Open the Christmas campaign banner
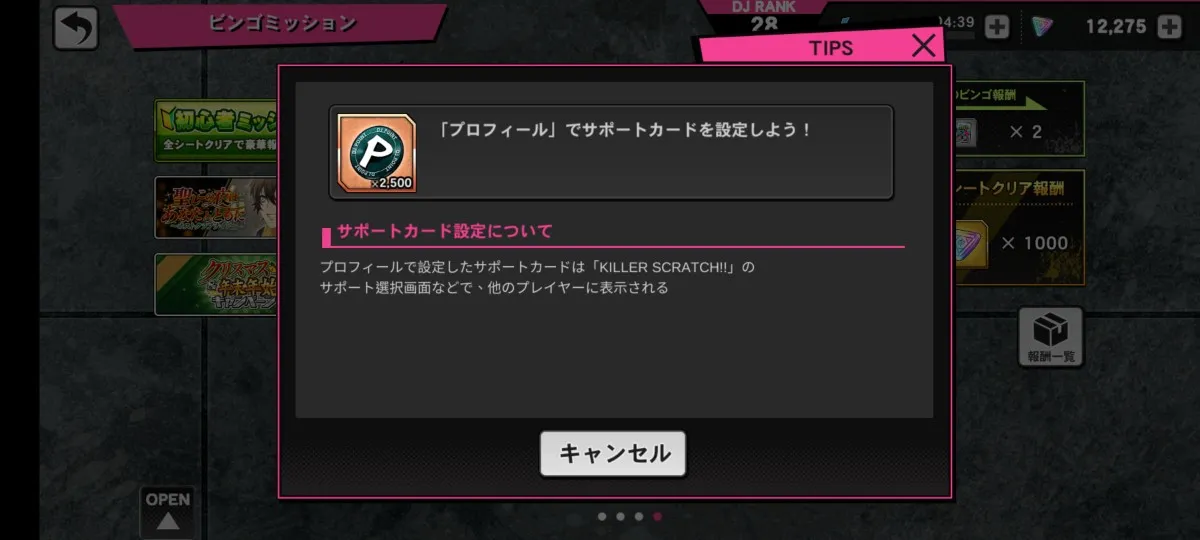Viewport: 1200px width, 540px height. click(x=216, y=284)
